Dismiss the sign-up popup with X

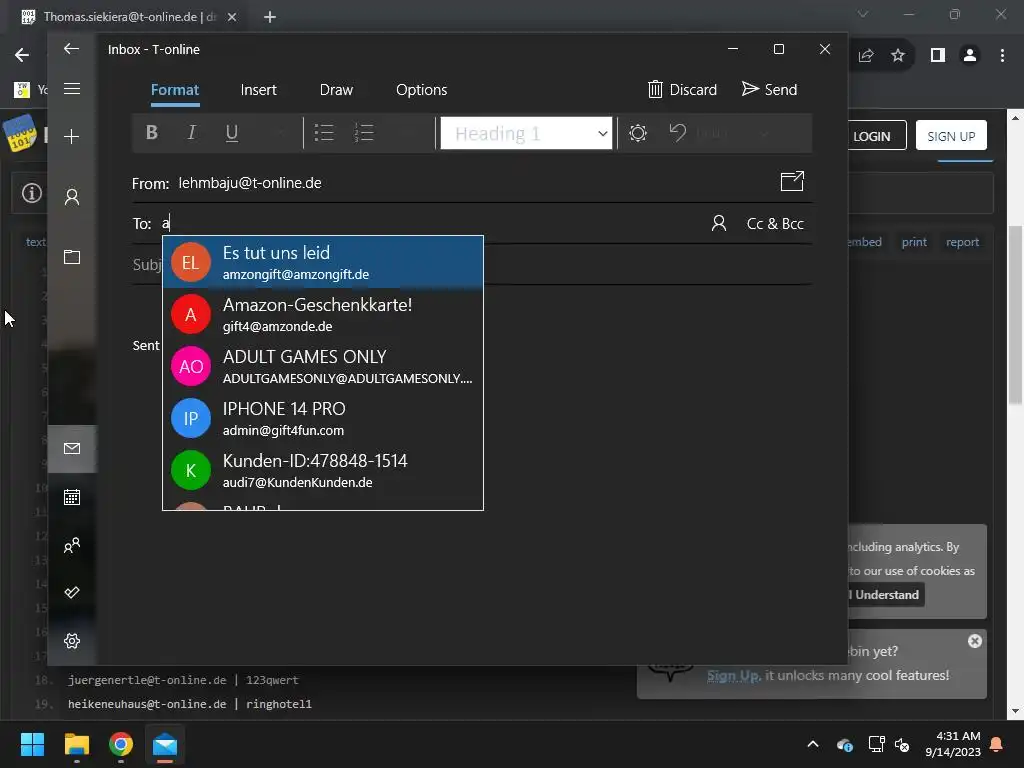point(975,641)
